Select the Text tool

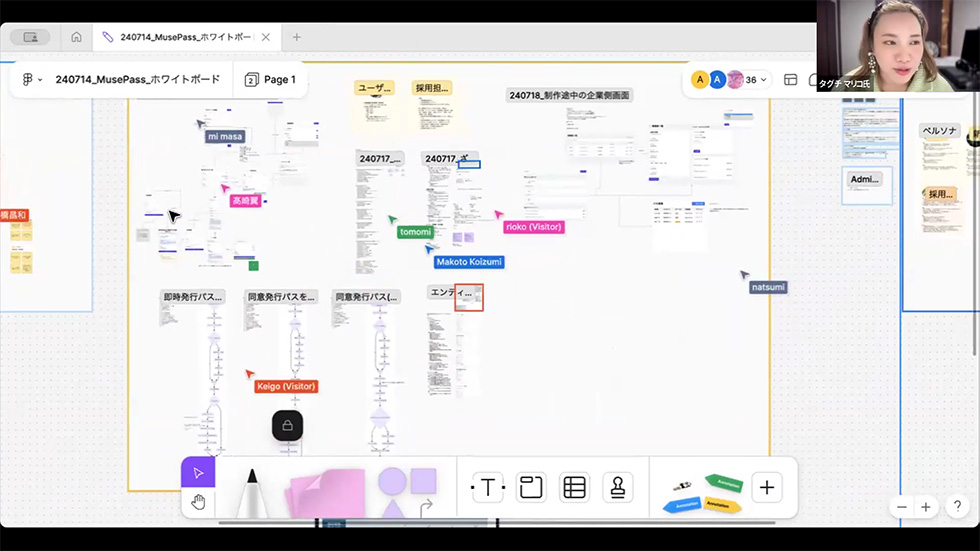[488, 487]
